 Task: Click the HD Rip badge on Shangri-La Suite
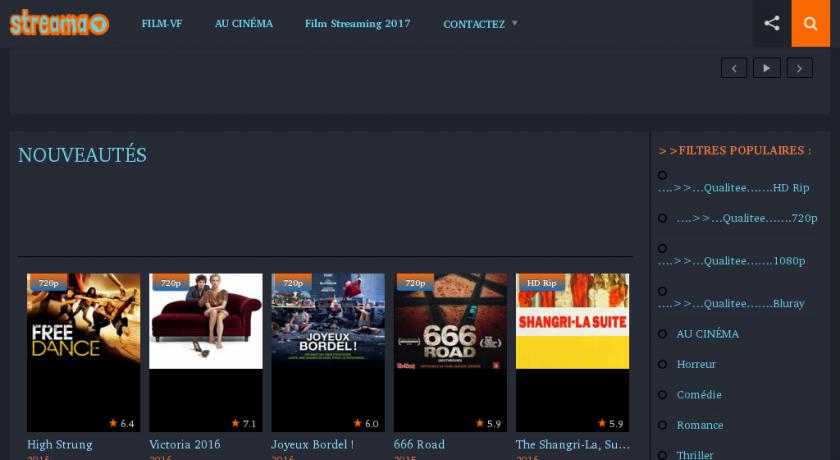(x=542, y=282)
